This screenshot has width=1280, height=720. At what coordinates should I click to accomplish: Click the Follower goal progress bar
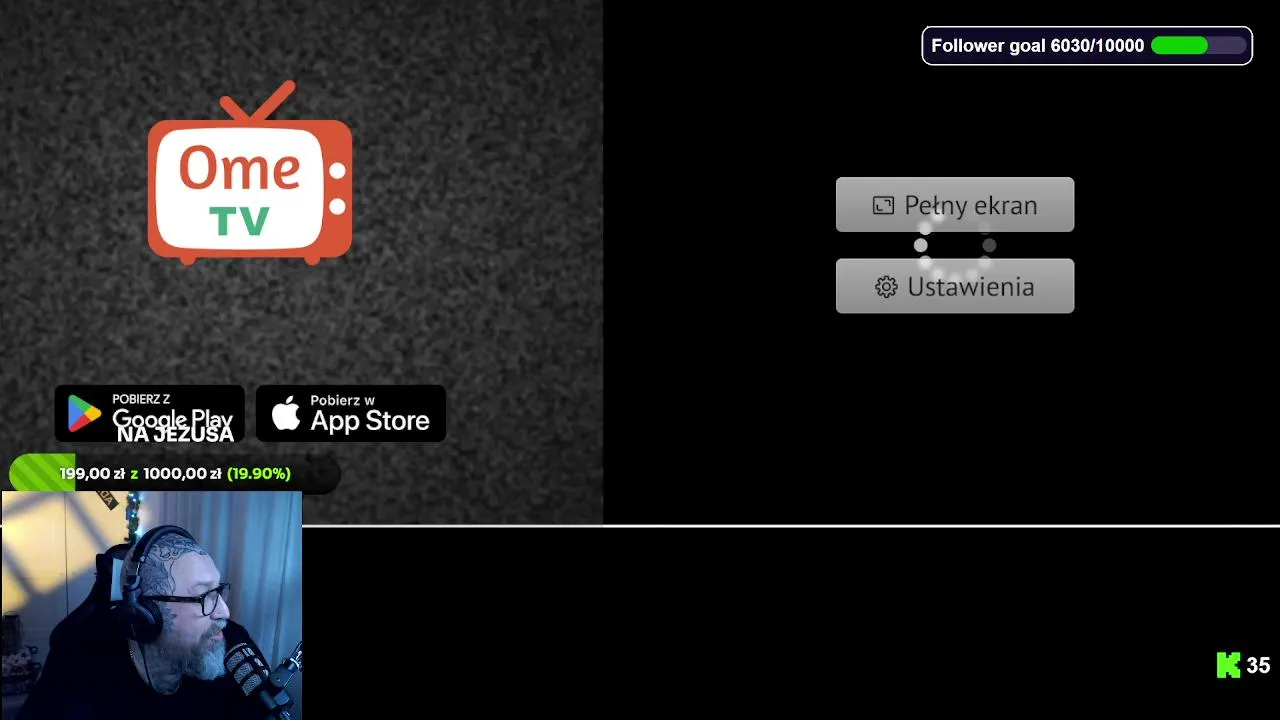point(1198,46)
